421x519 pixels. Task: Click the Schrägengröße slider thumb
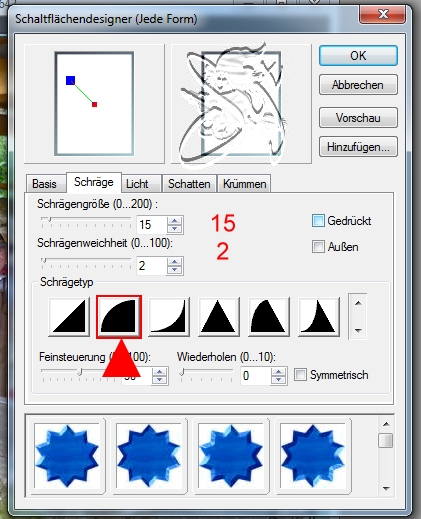49,219
